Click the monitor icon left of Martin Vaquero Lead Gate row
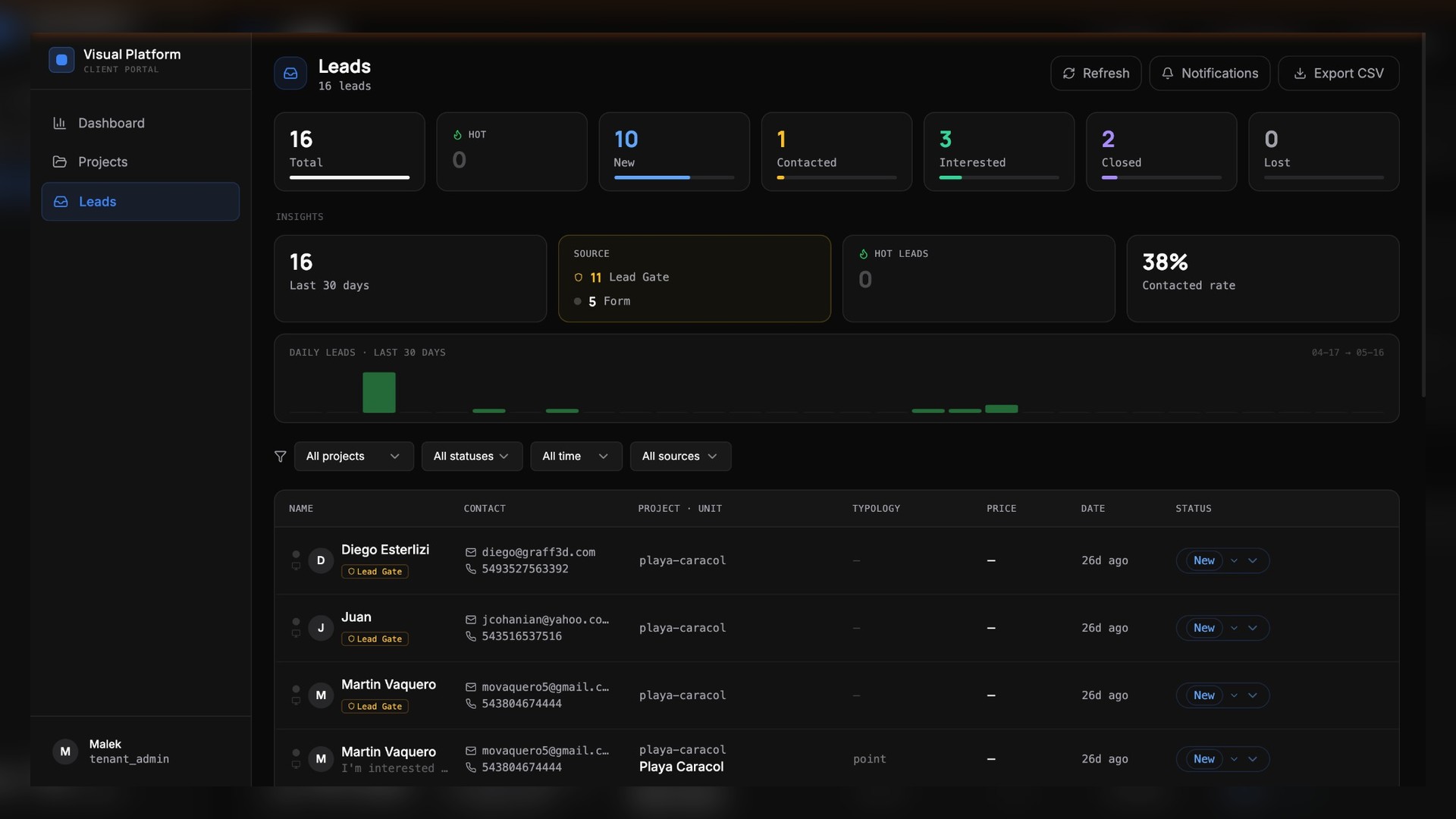This screenshot has width=1456, height=819. click(x=296, y=701)
